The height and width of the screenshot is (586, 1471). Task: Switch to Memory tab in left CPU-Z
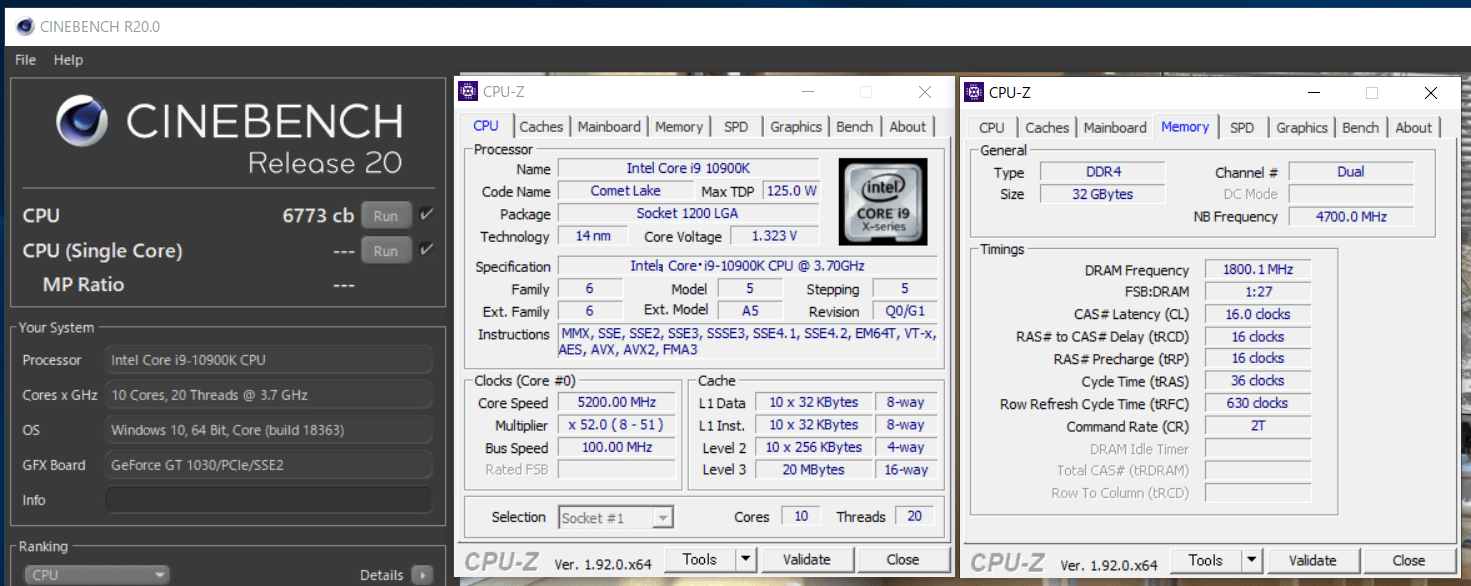point(679,126)
